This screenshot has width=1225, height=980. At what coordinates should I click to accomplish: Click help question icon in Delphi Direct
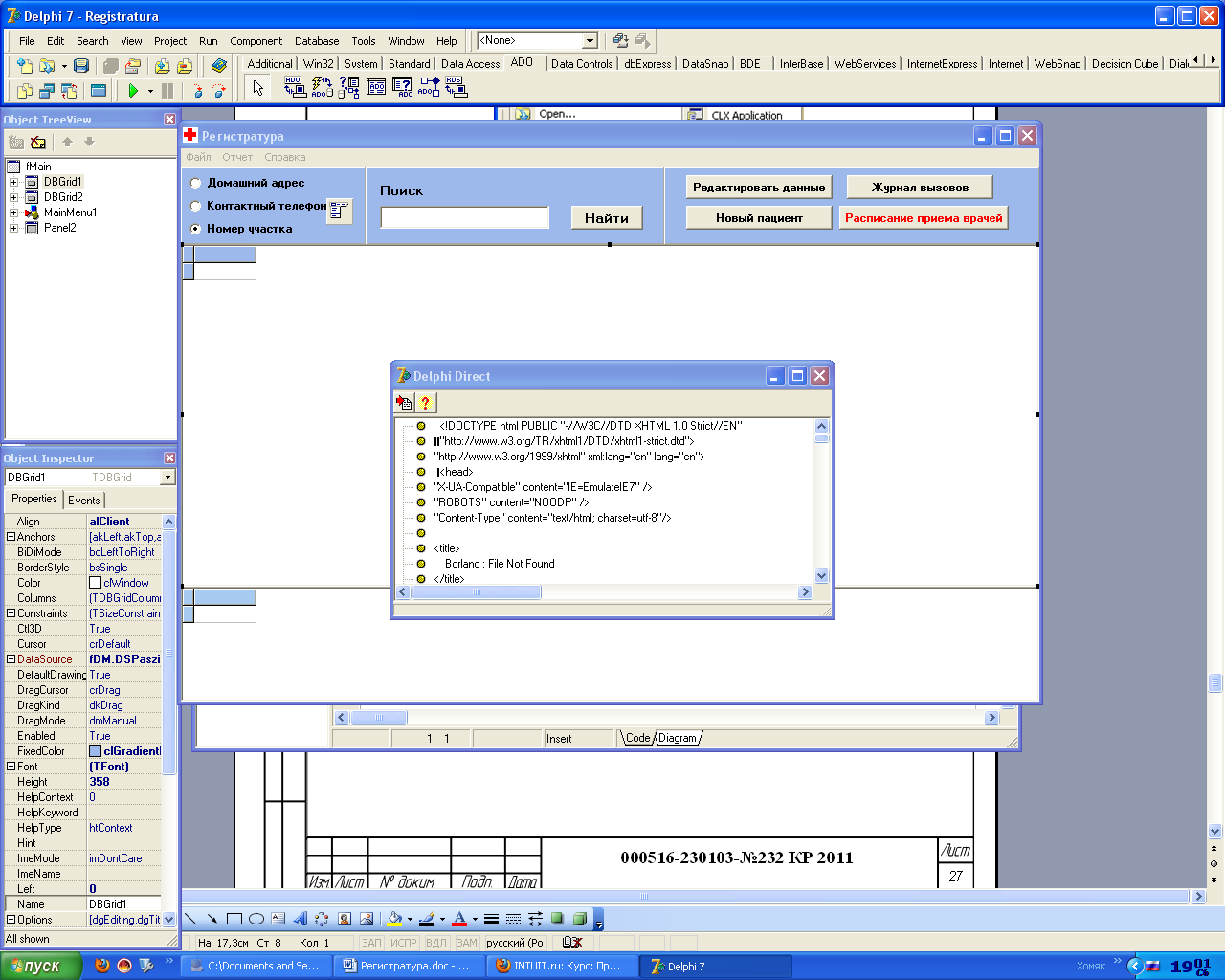[x=426, y=403]
